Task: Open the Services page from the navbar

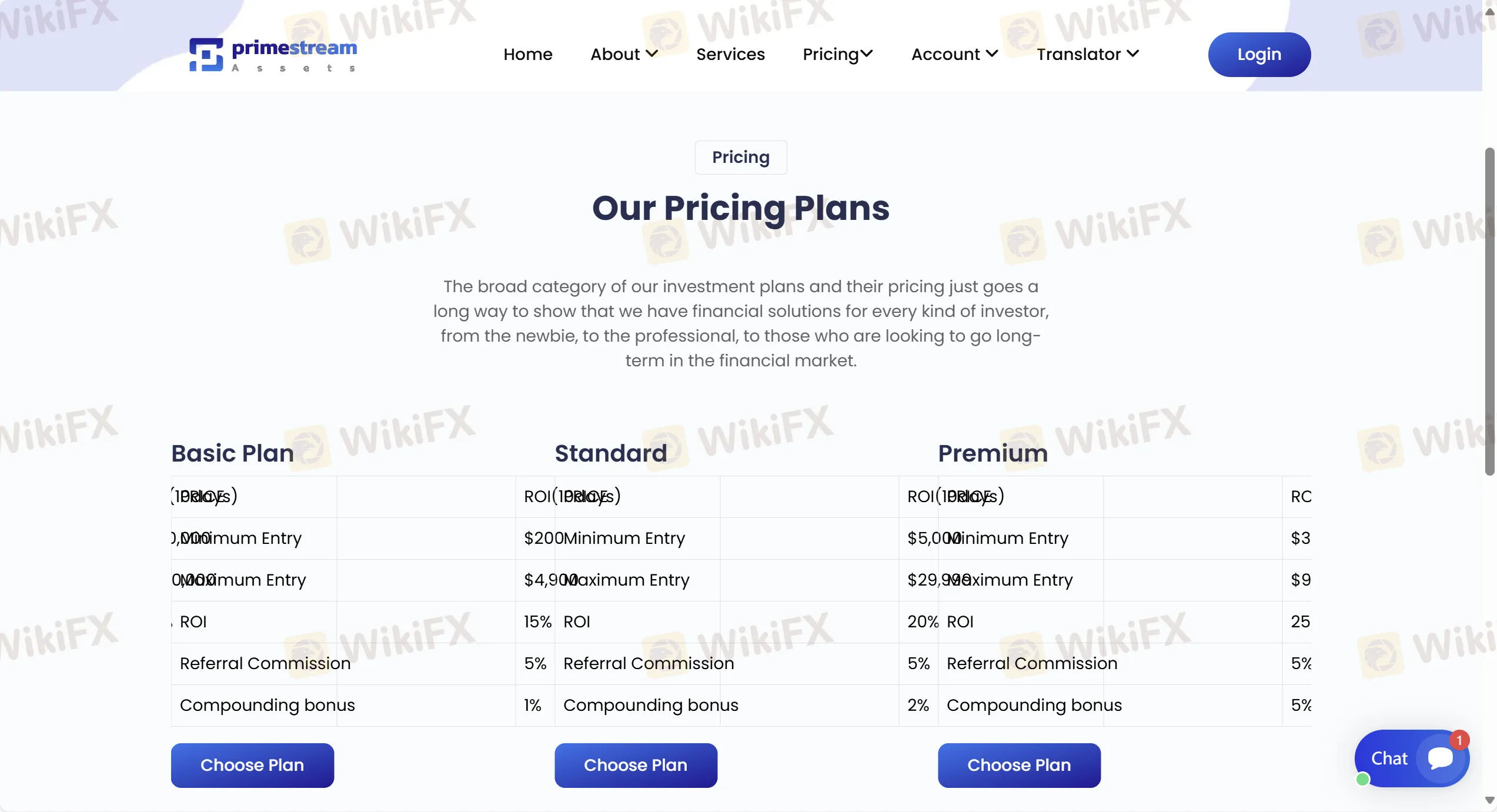Action: pyautogui.click(x=730, y=54)
